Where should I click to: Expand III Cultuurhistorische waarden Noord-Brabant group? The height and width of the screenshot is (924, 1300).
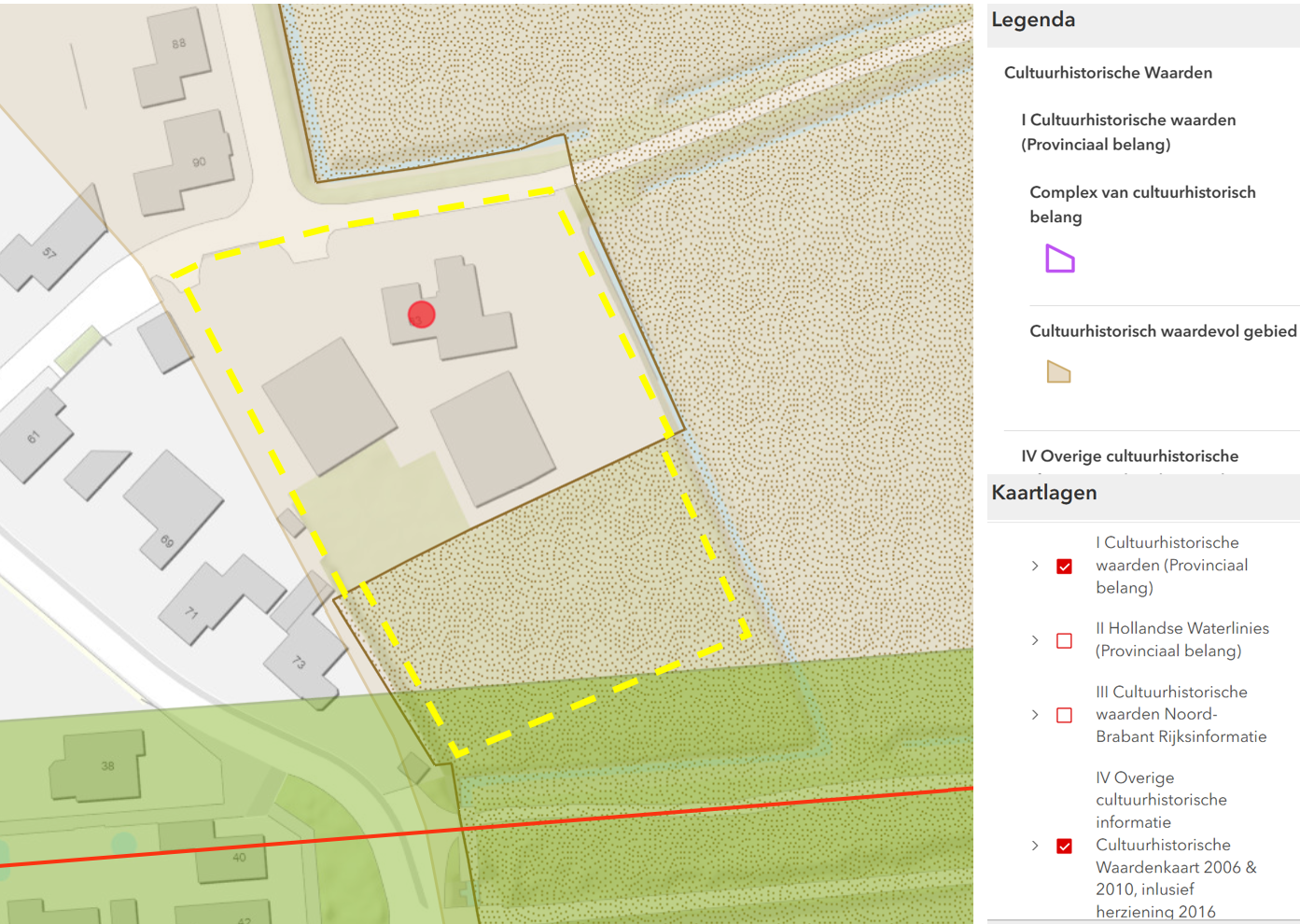click(x=1035, y=715)
